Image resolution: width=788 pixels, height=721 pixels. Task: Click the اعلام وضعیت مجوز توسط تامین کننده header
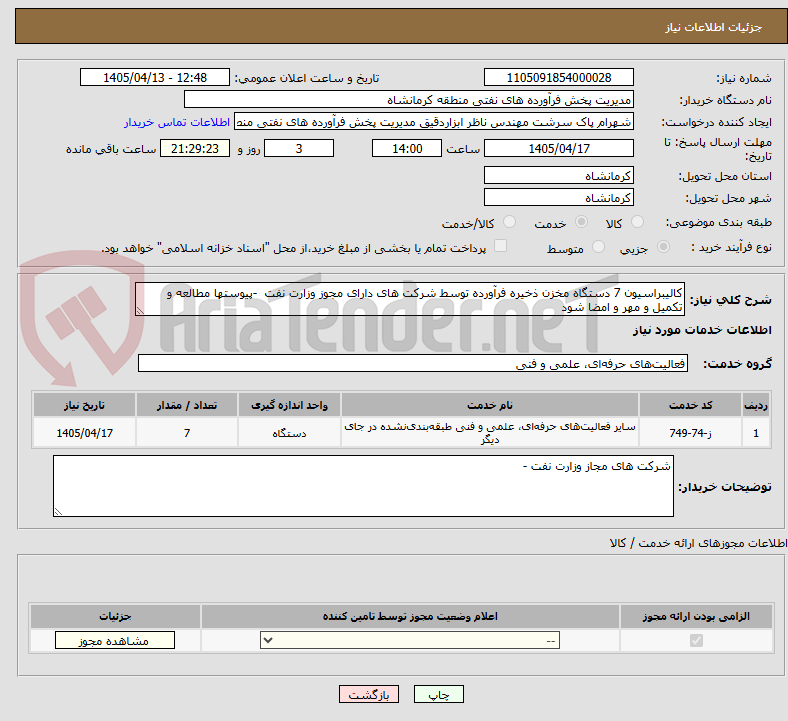point(410,616)
